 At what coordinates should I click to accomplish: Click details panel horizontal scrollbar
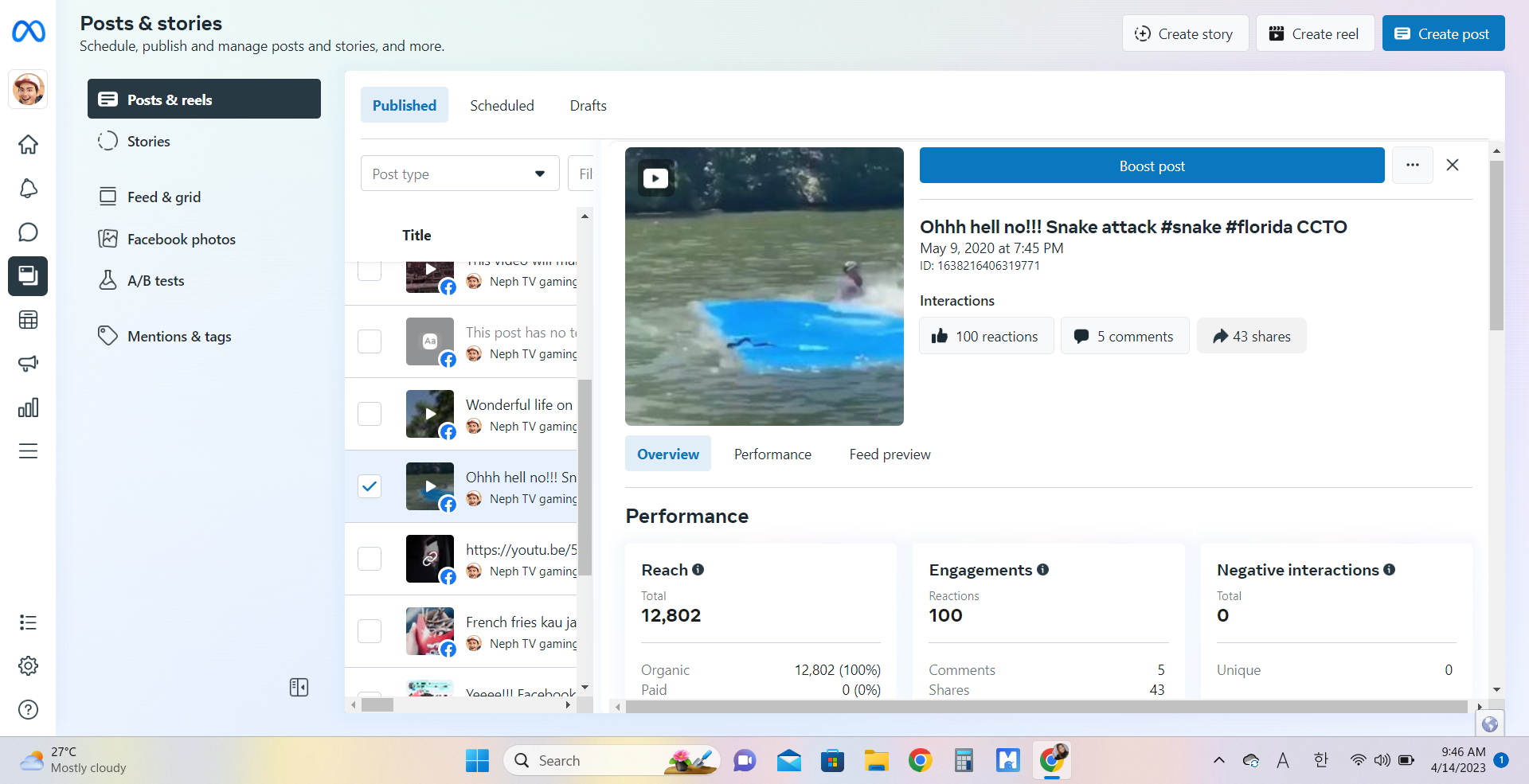(x=1046, y=707)
